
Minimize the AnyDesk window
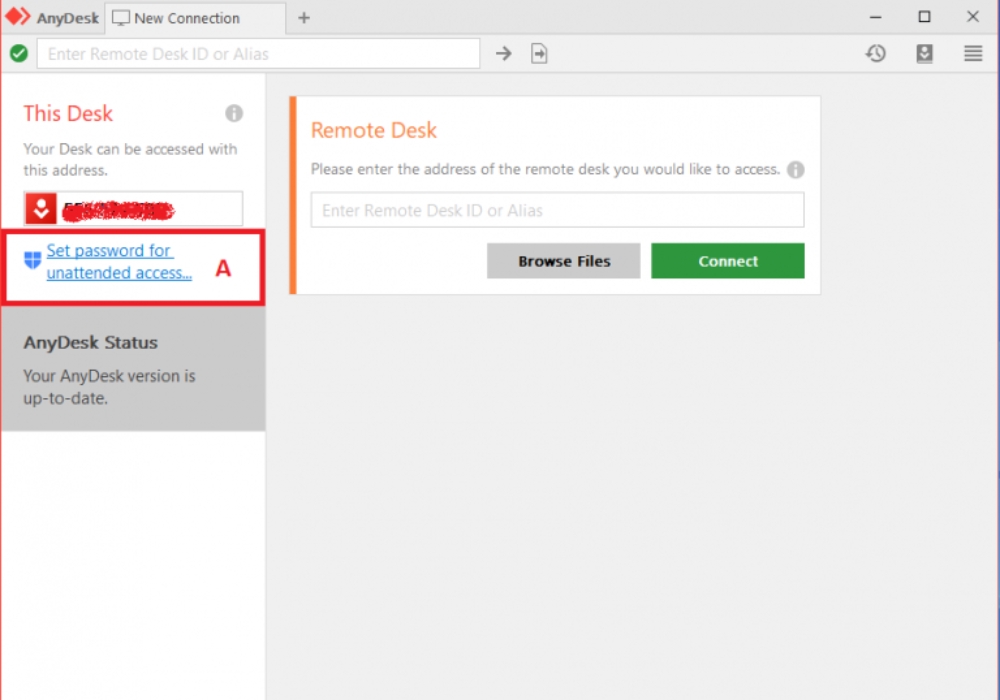[x=876, y=17]
